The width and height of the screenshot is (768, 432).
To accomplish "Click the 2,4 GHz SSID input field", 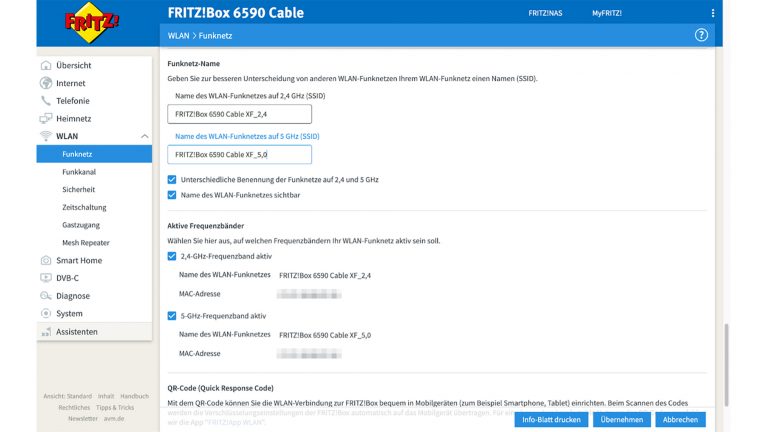I will click(240, 114).
